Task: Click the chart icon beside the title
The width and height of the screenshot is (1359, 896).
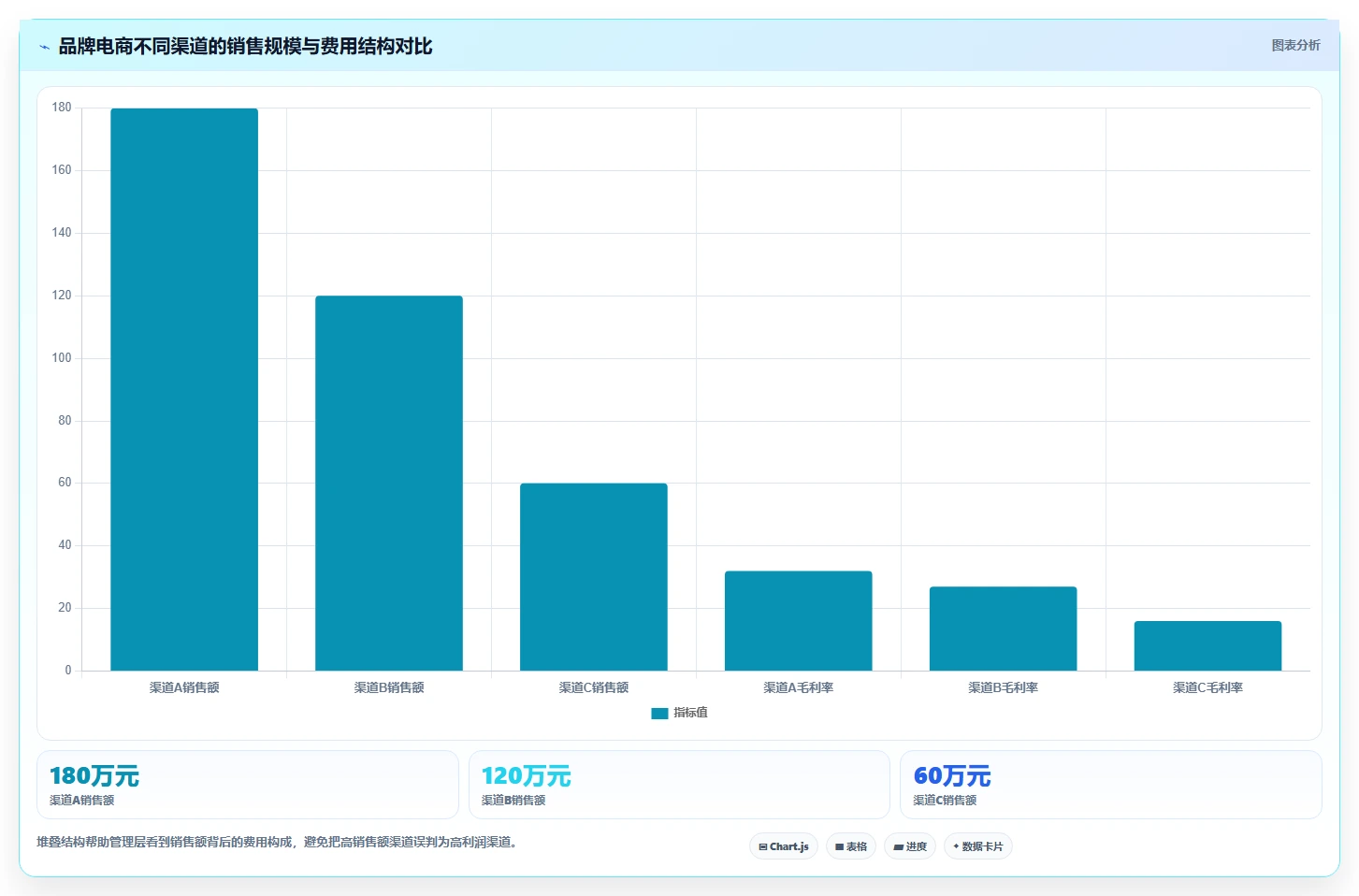Action: point(44,47)
